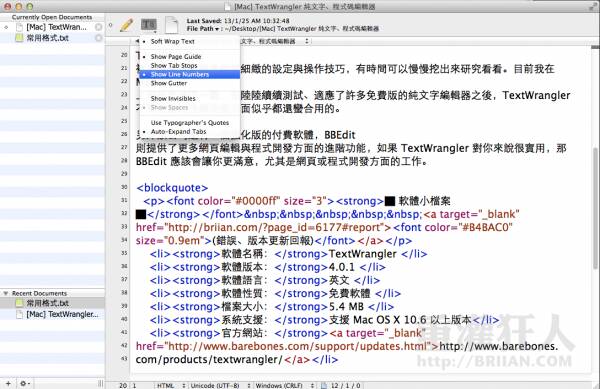This screenshot has height=389, width=600.
Task: Click the title bar document icon
Action: (x=228, y=7)
